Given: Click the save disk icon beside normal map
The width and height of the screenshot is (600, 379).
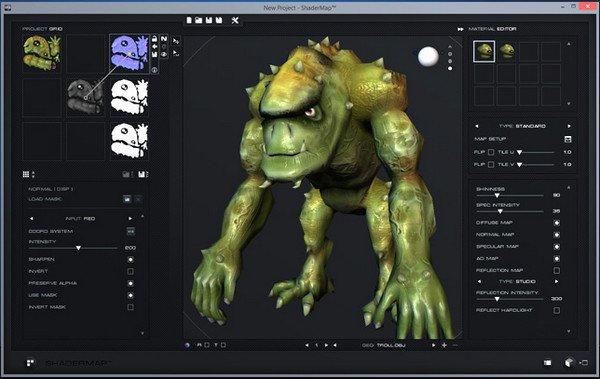Looking at the screenshot, I should (155, 54).
